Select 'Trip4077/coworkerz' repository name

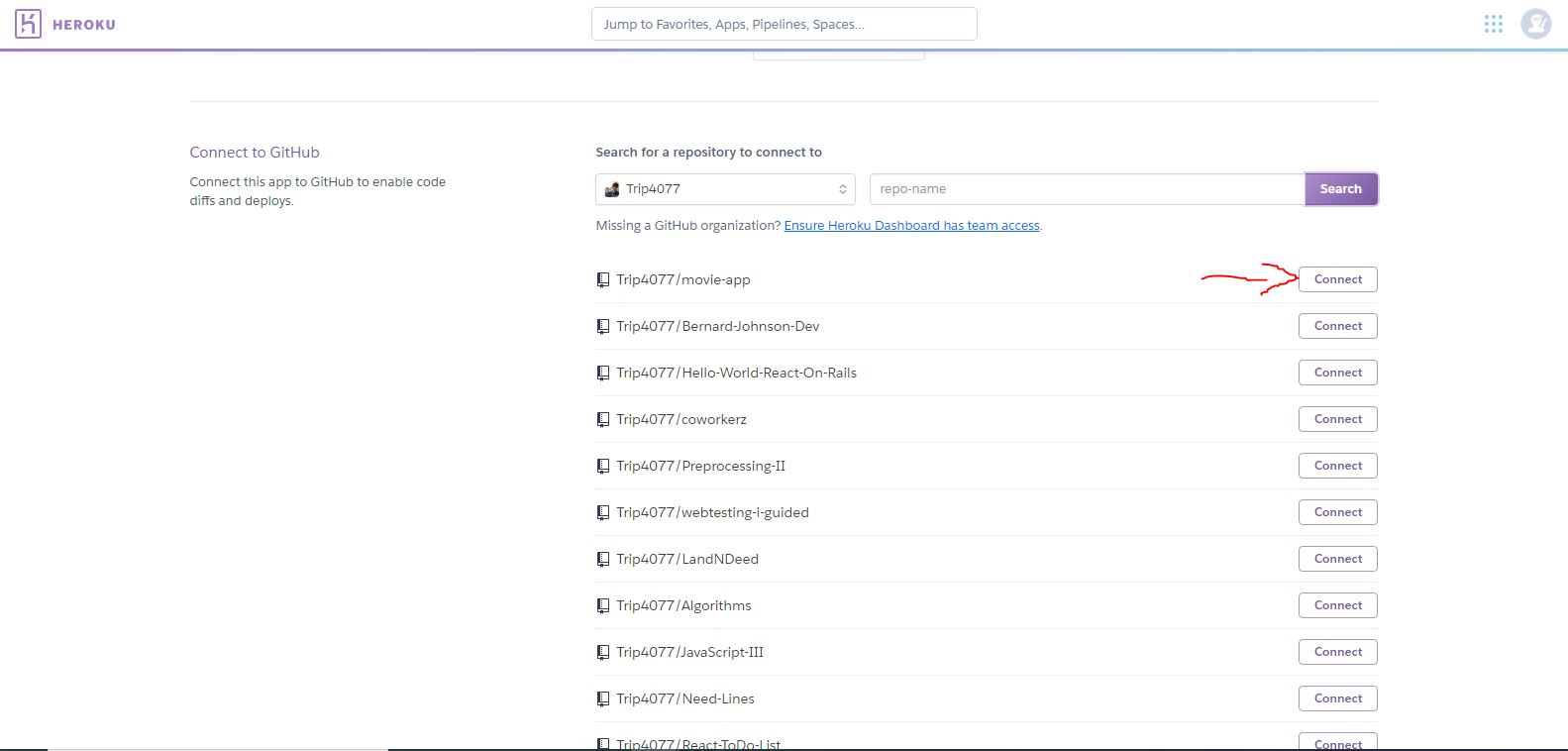(x=681, y=420)
